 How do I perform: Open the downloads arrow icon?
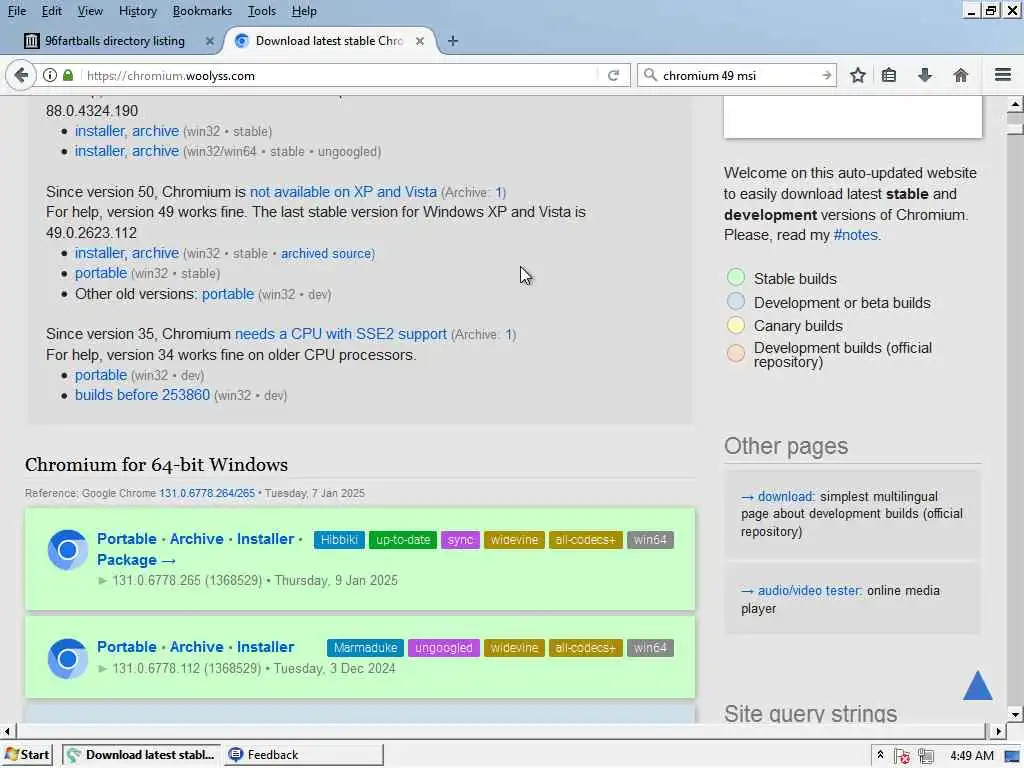[925, 75]
